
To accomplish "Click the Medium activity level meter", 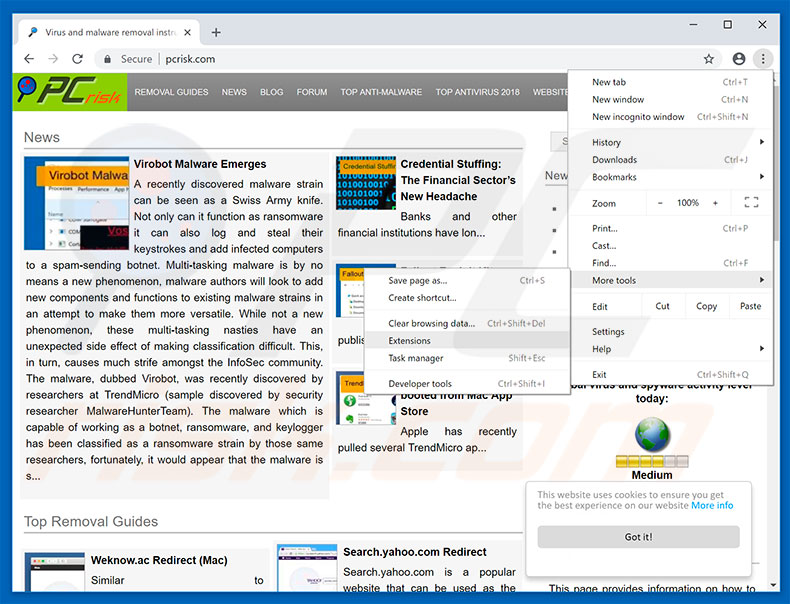I will [x=652, y=461].
